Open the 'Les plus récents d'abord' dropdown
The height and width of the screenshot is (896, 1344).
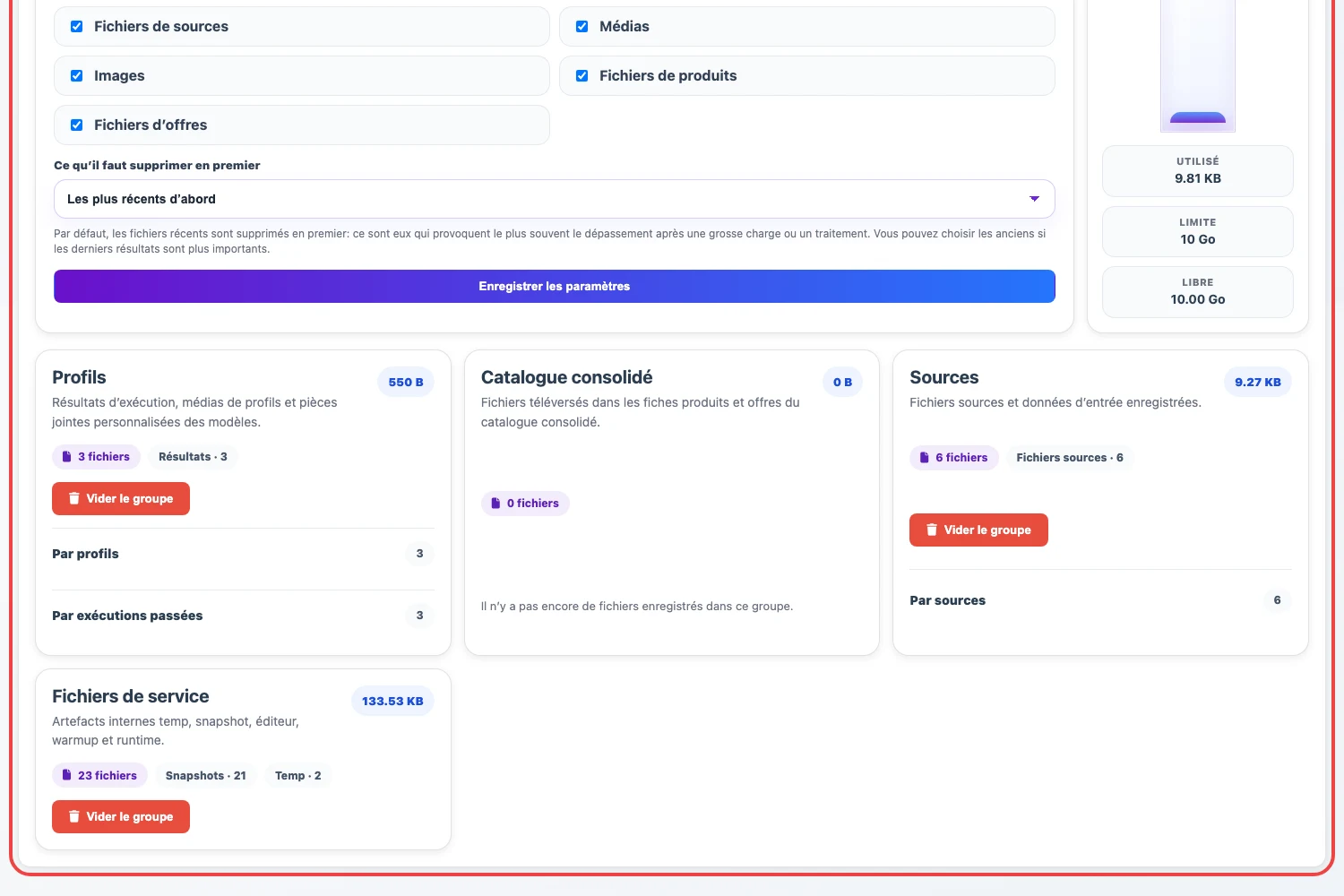click(554, 199)
